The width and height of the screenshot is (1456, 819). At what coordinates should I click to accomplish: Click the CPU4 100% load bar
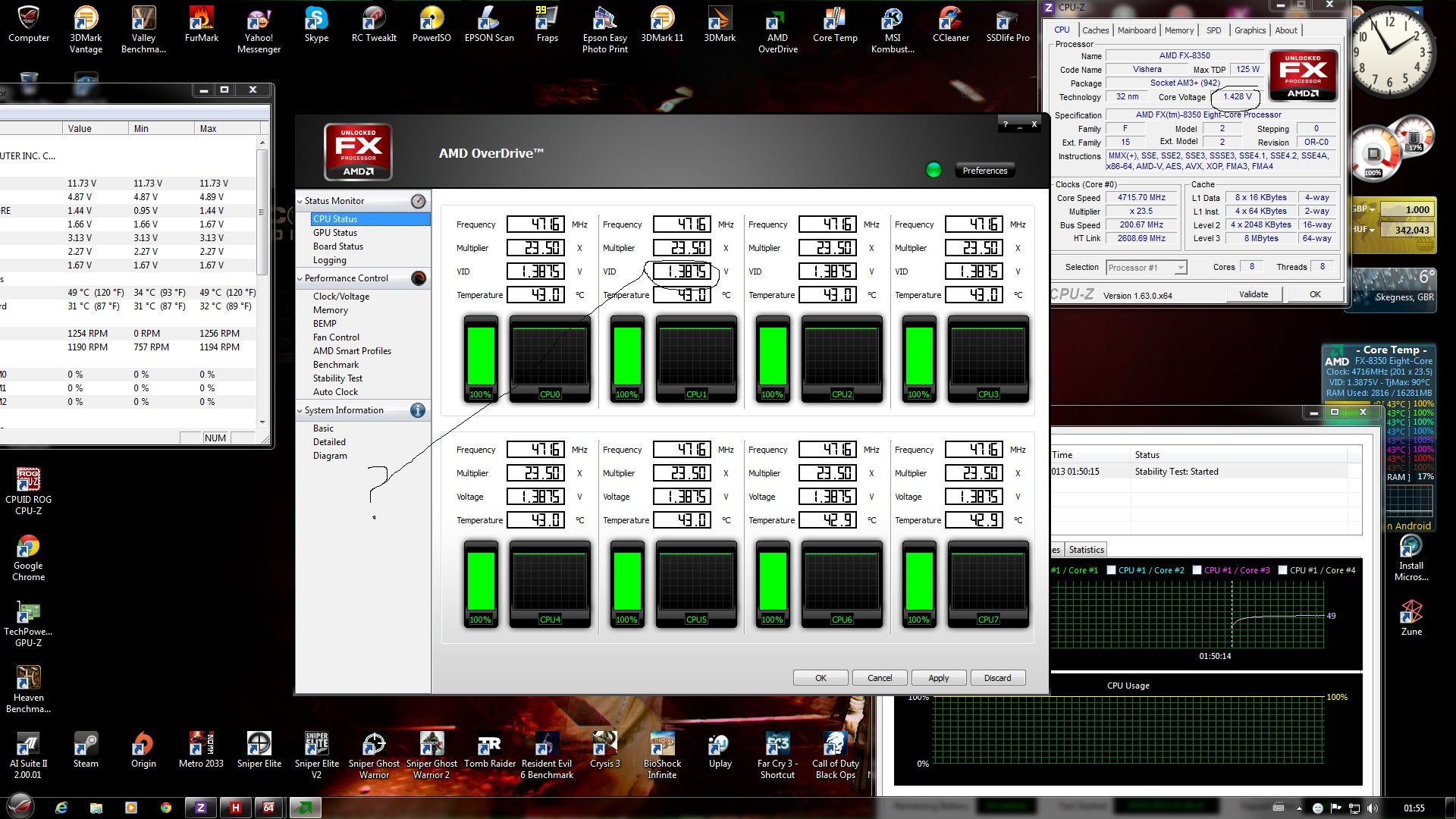pos(481,585)
